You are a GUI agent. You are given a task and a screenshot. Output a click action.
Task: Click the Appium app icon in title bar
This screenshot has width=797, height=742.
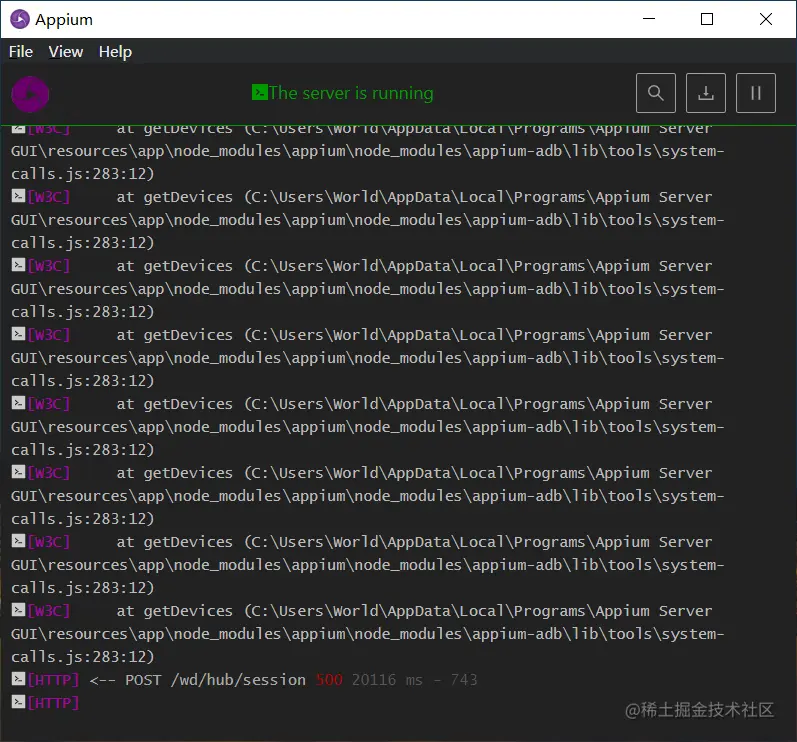tap(20, 19)
